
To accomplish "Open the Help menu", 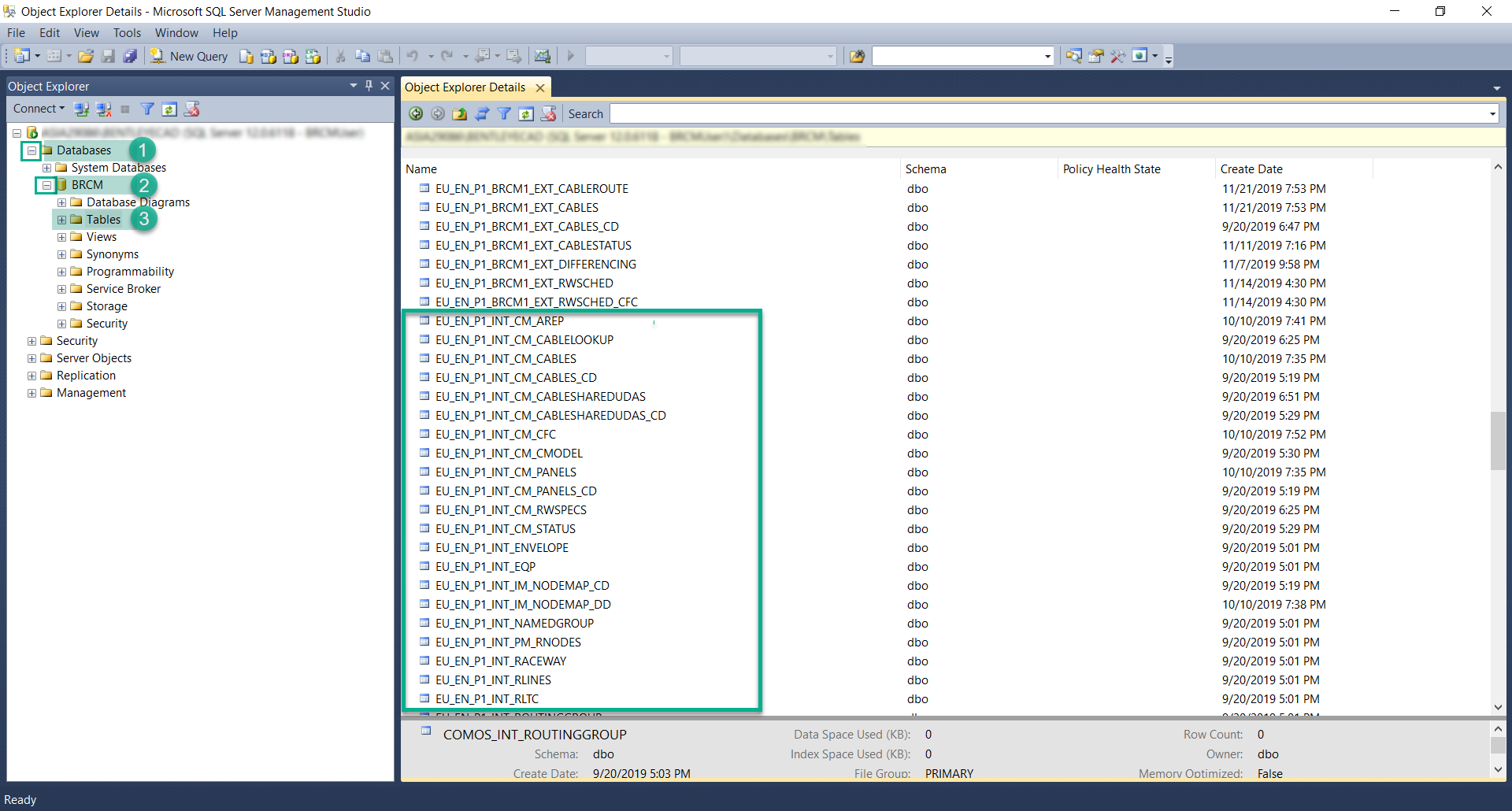I will click(224, 33).
